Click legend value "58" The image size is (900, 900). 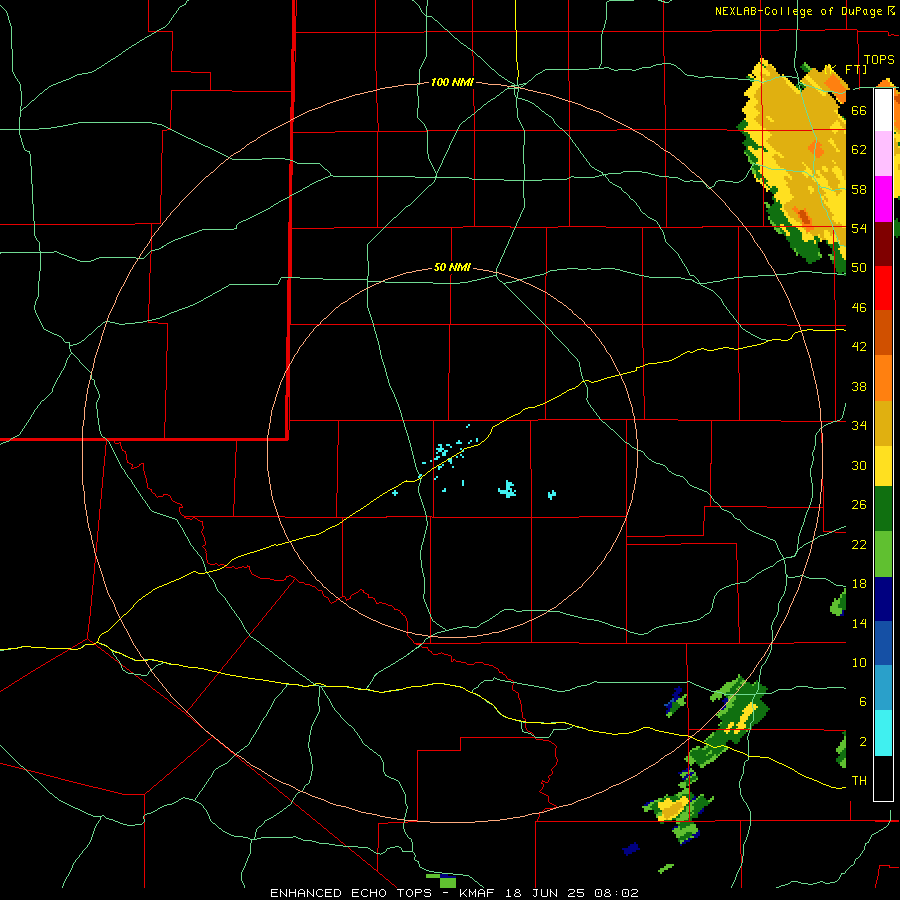[x=859, y=189]
